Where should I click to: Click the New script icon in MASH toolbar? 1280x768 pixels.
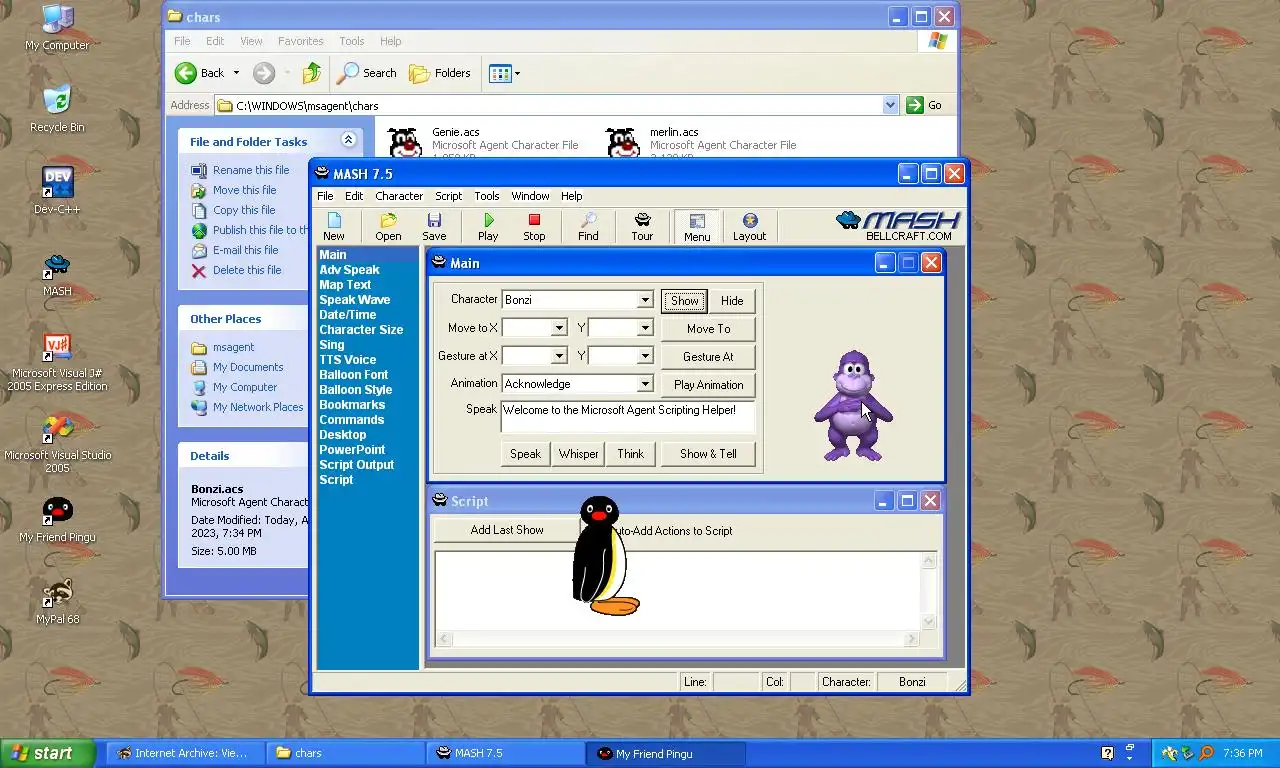[x=334, y=227]
